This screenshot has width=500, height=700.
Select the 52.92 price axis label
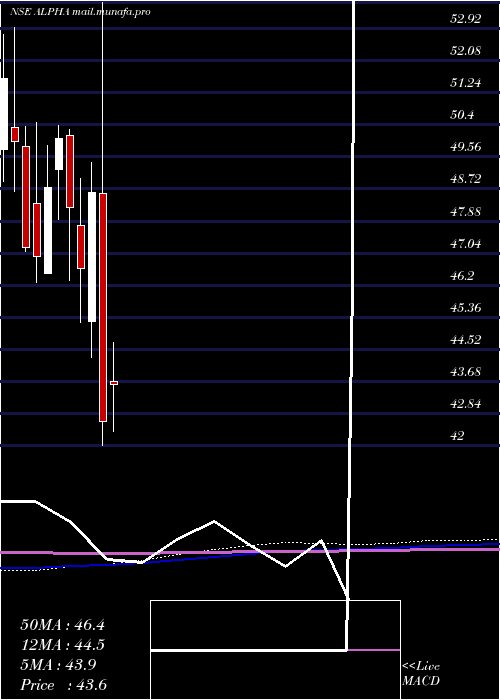click(466, 19)
